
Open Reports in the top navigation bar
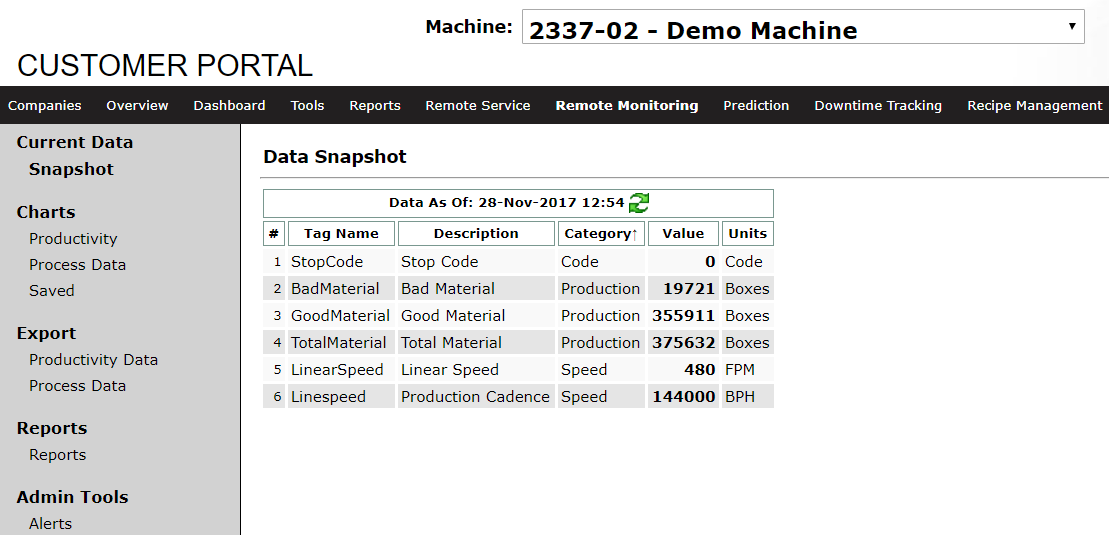pyautogui.click(x=375, y=105)
